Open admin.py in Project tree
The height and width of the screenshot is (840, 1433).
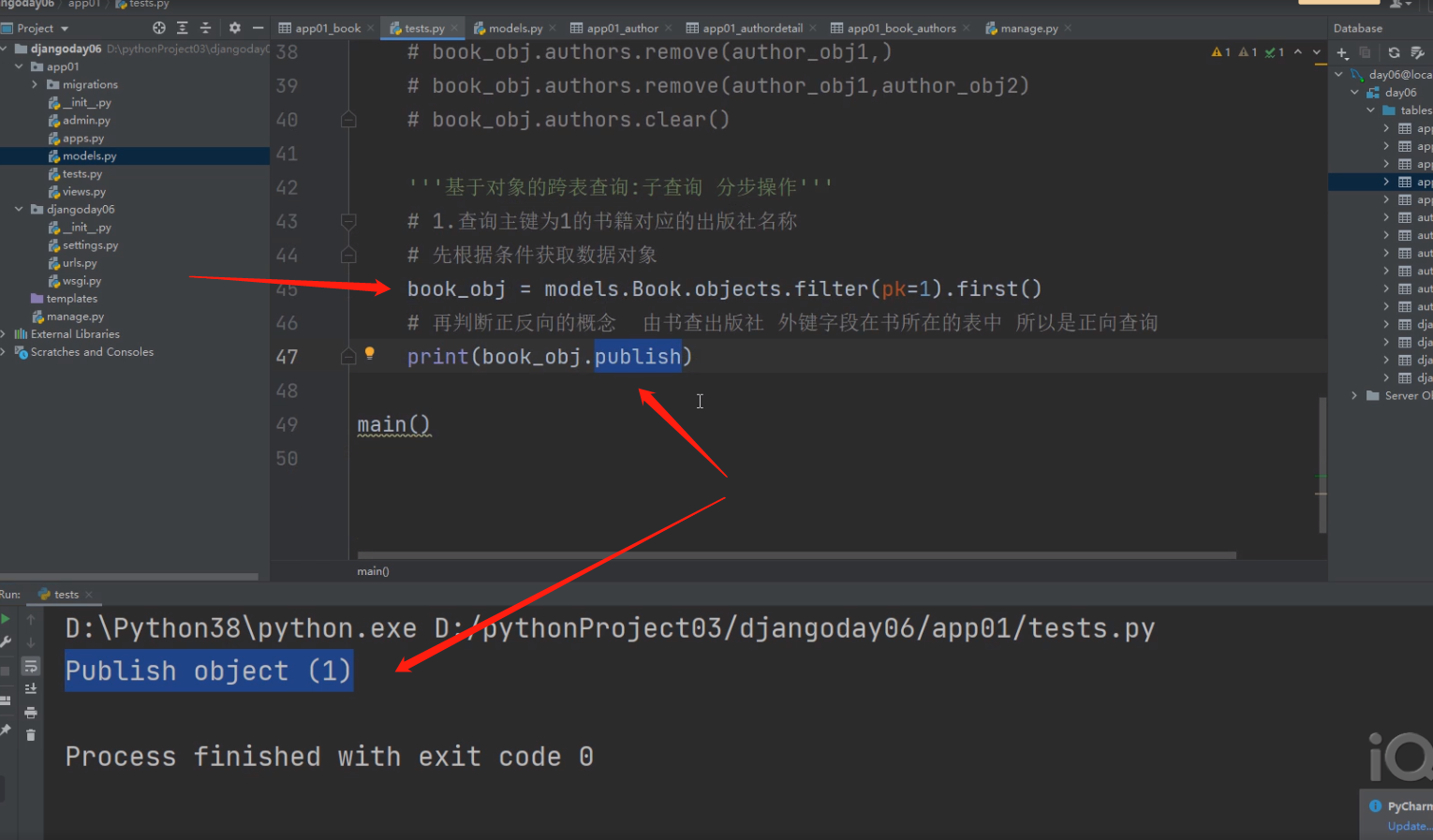point(86,120)
